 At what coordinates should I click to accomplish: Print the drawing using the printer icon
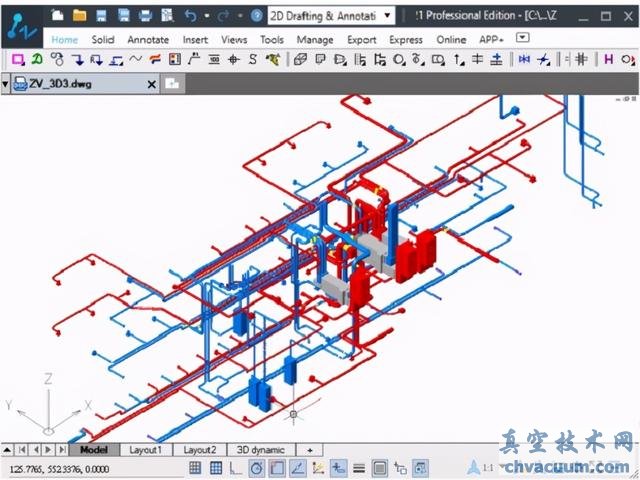[x=145, y=16]
